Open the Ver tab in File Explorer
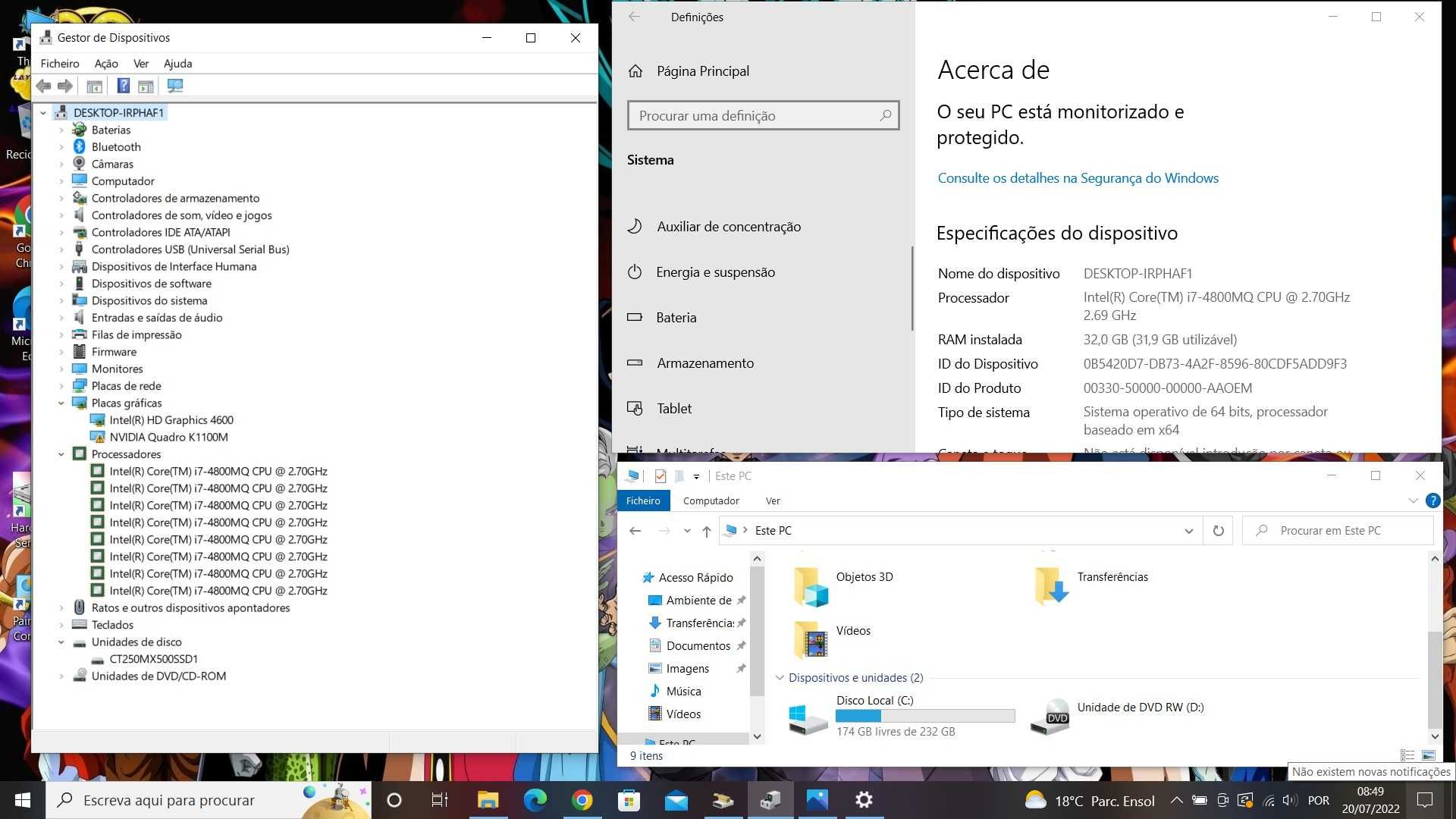Screen dimensions: 1456x819 773,500
